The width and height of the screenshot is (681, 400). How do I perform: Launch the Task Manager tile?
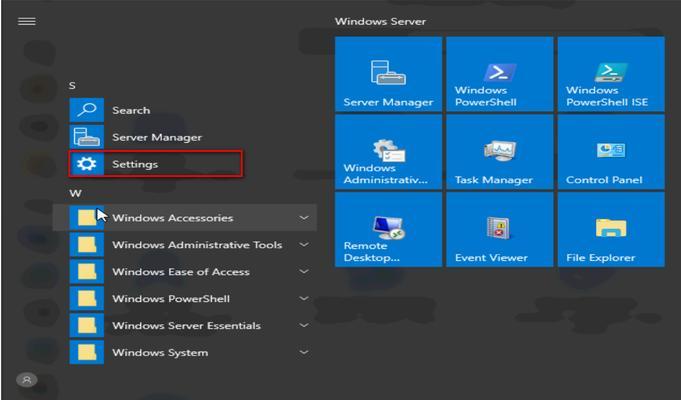pyautogui.click(x=499, y=152)
